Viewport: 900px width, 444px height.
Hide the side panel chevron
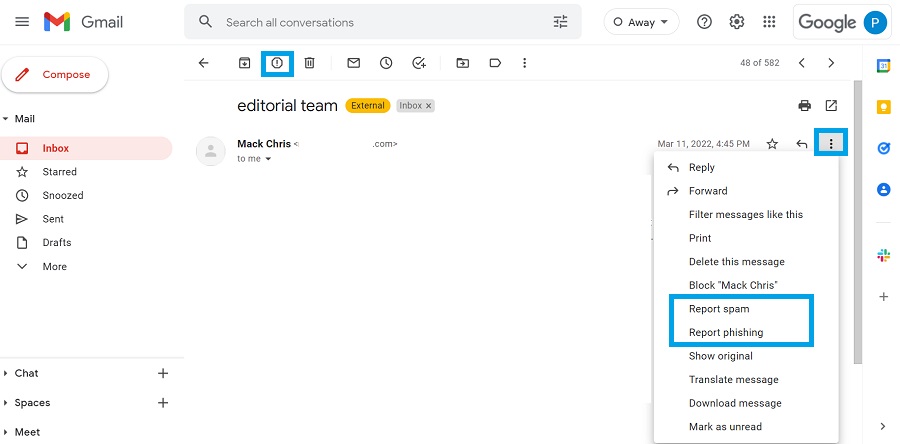point(883,426)
